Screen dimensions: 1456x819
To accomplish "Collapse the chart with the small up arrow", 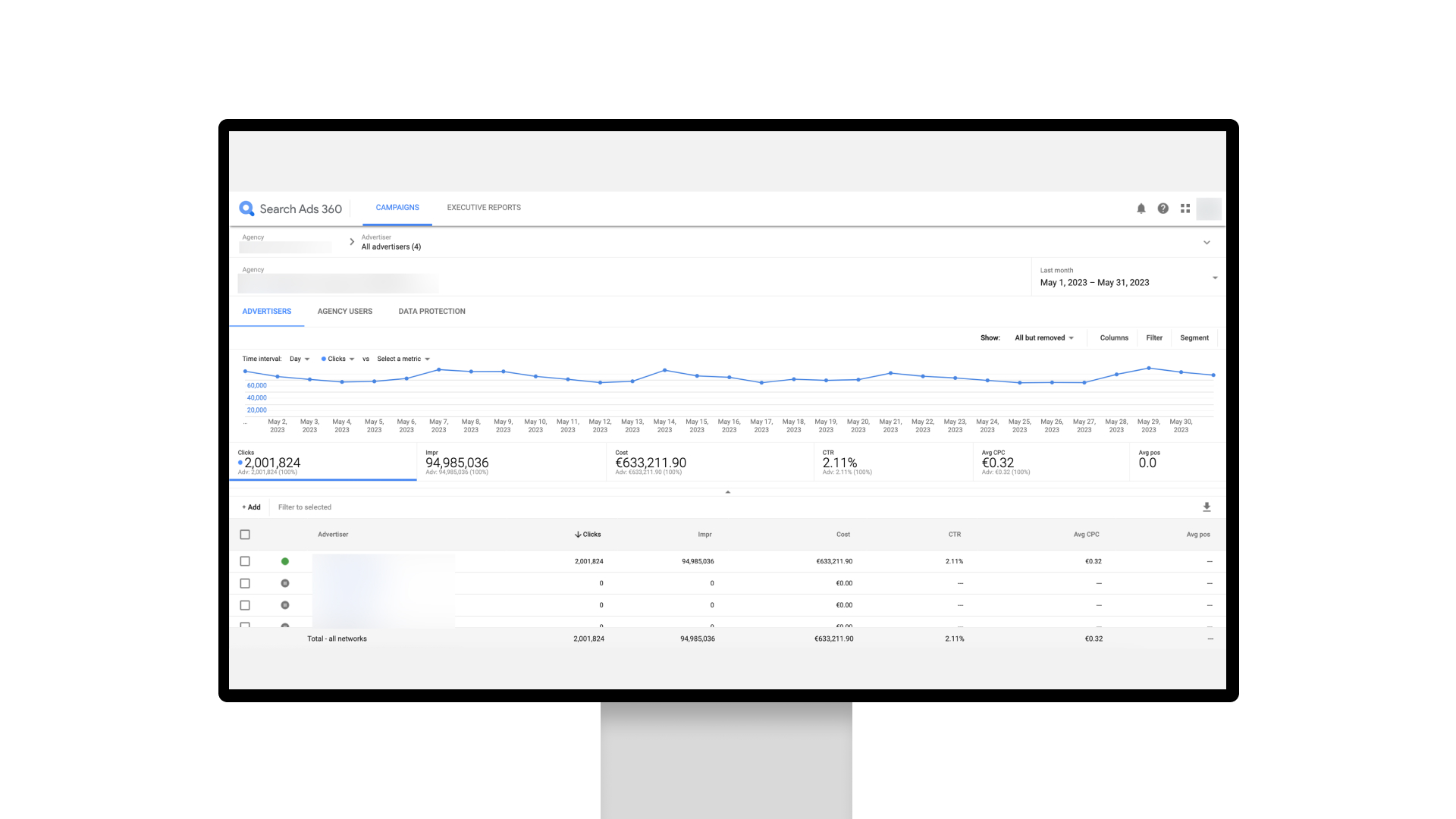I will pyautogui.click(x=727, y=492).
